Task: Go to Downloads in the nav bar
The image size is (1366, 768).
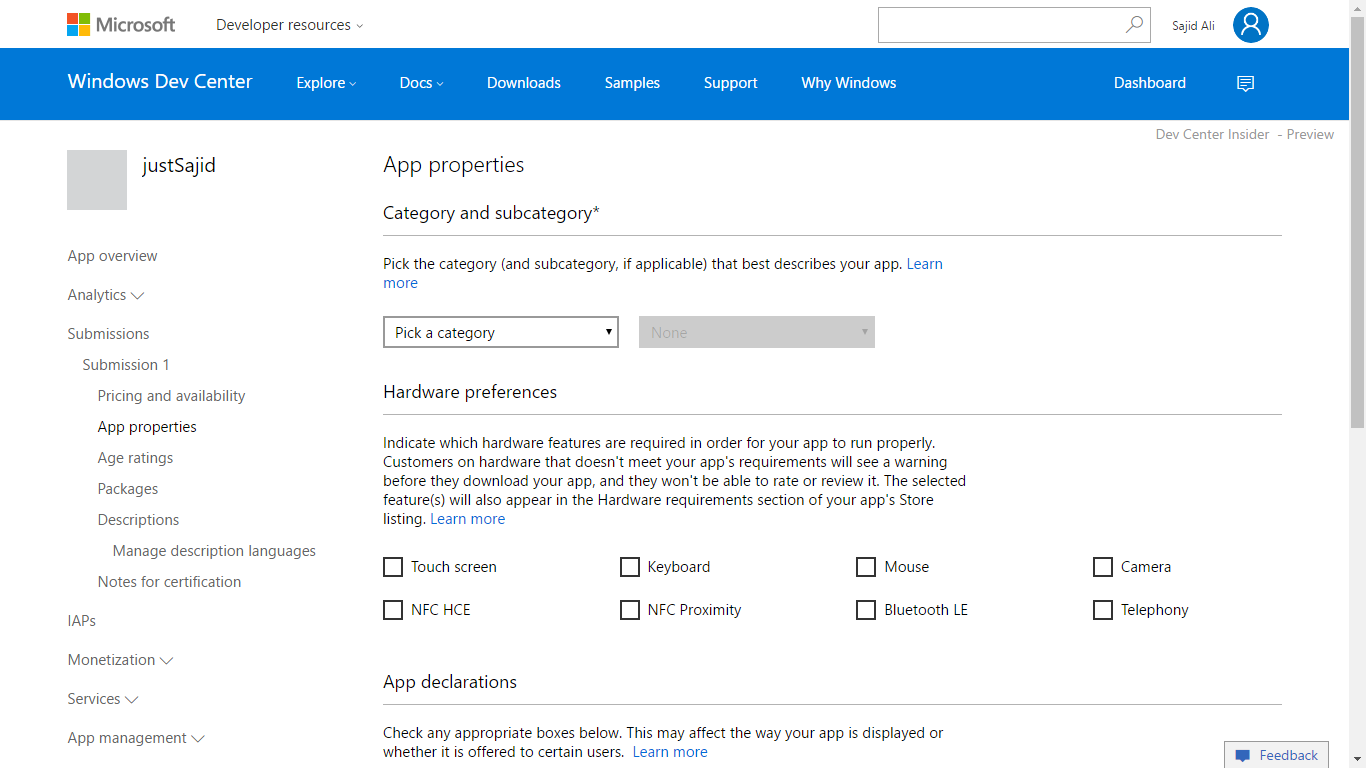Action: (x=524, y=83)
